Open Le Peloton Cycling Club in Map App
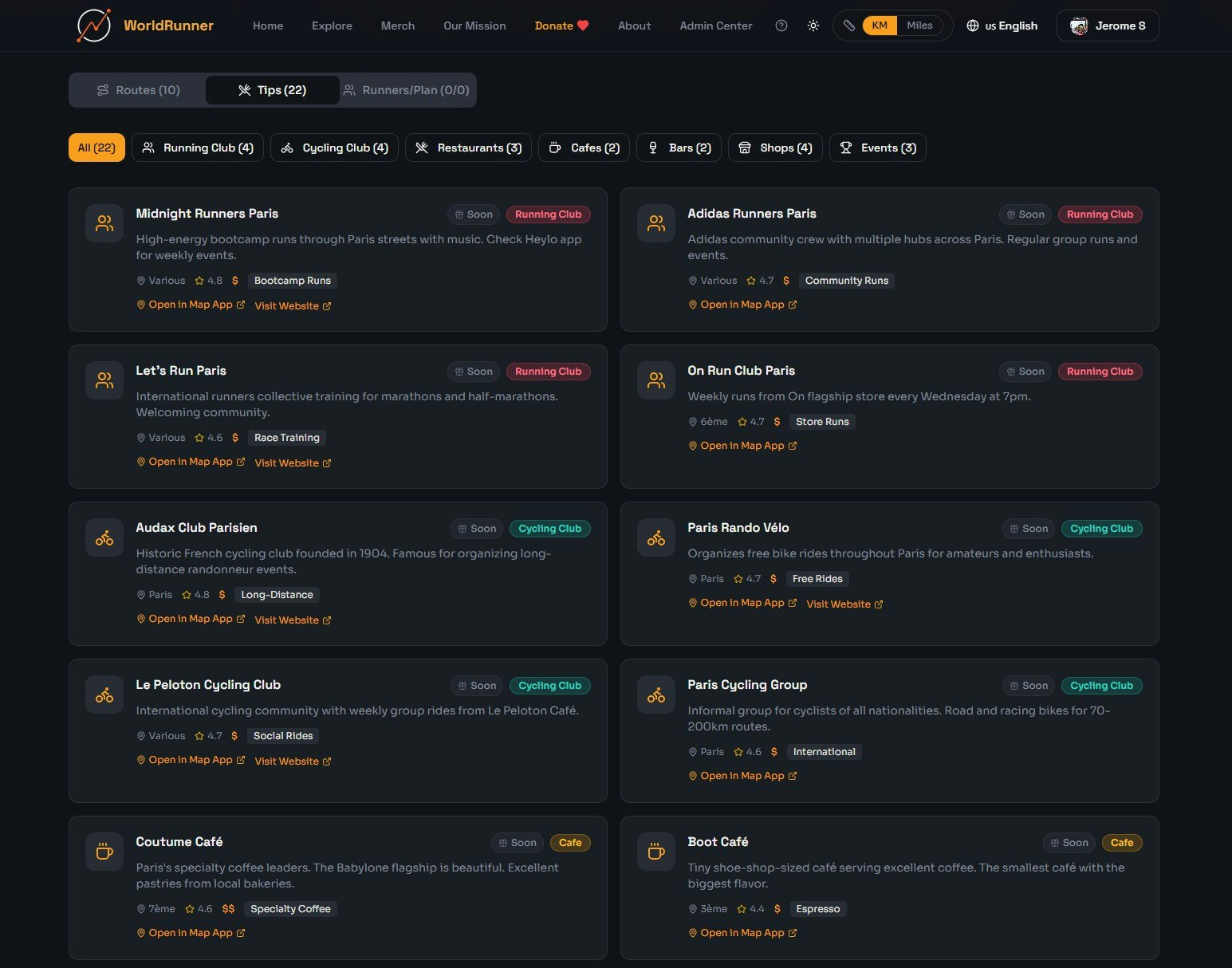 [191, 760]
